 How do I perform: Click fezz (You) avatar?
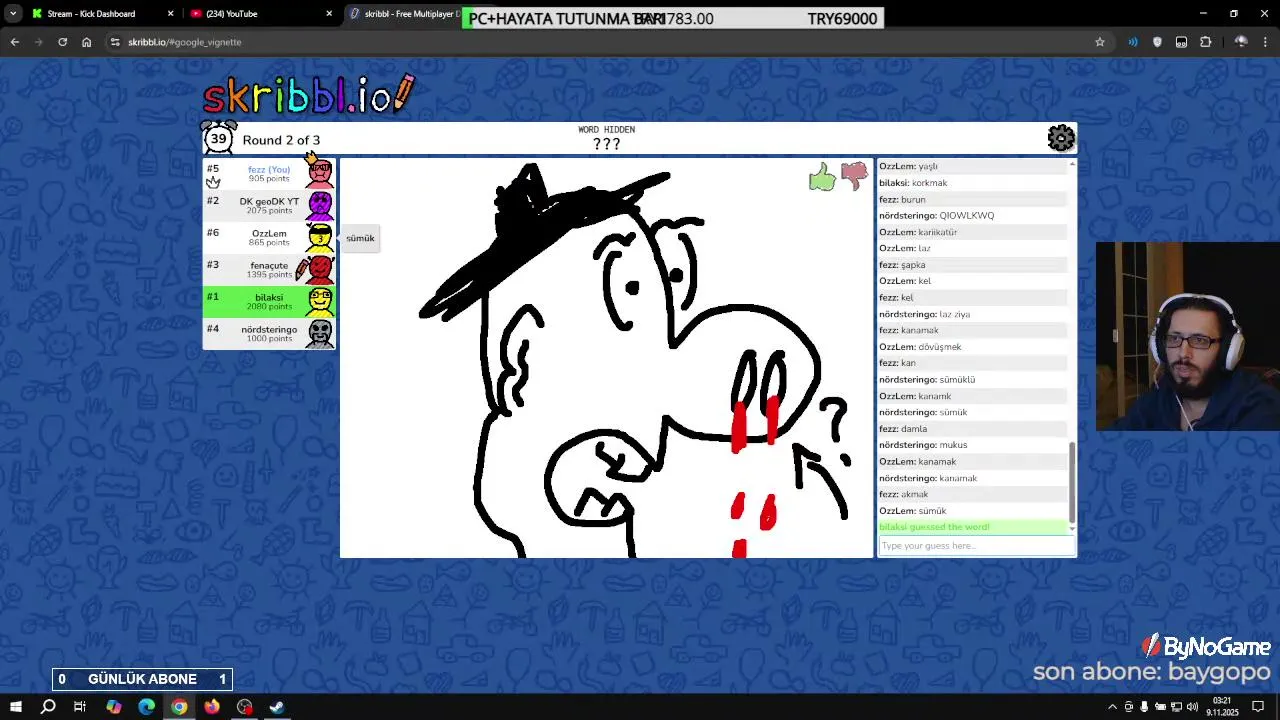[x=320, y=173]
